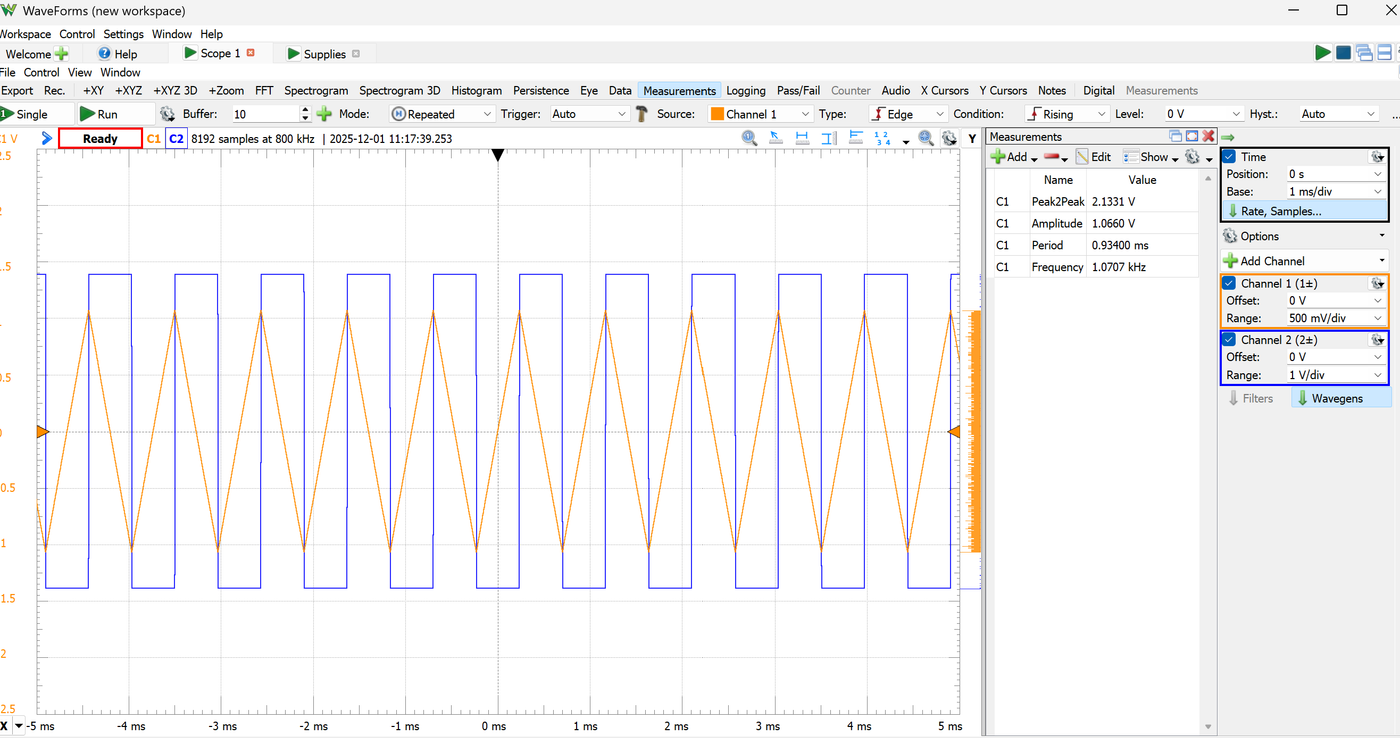Open the Mode Repeated dropdown
The image size is (1400, 738).
(441, 114)
